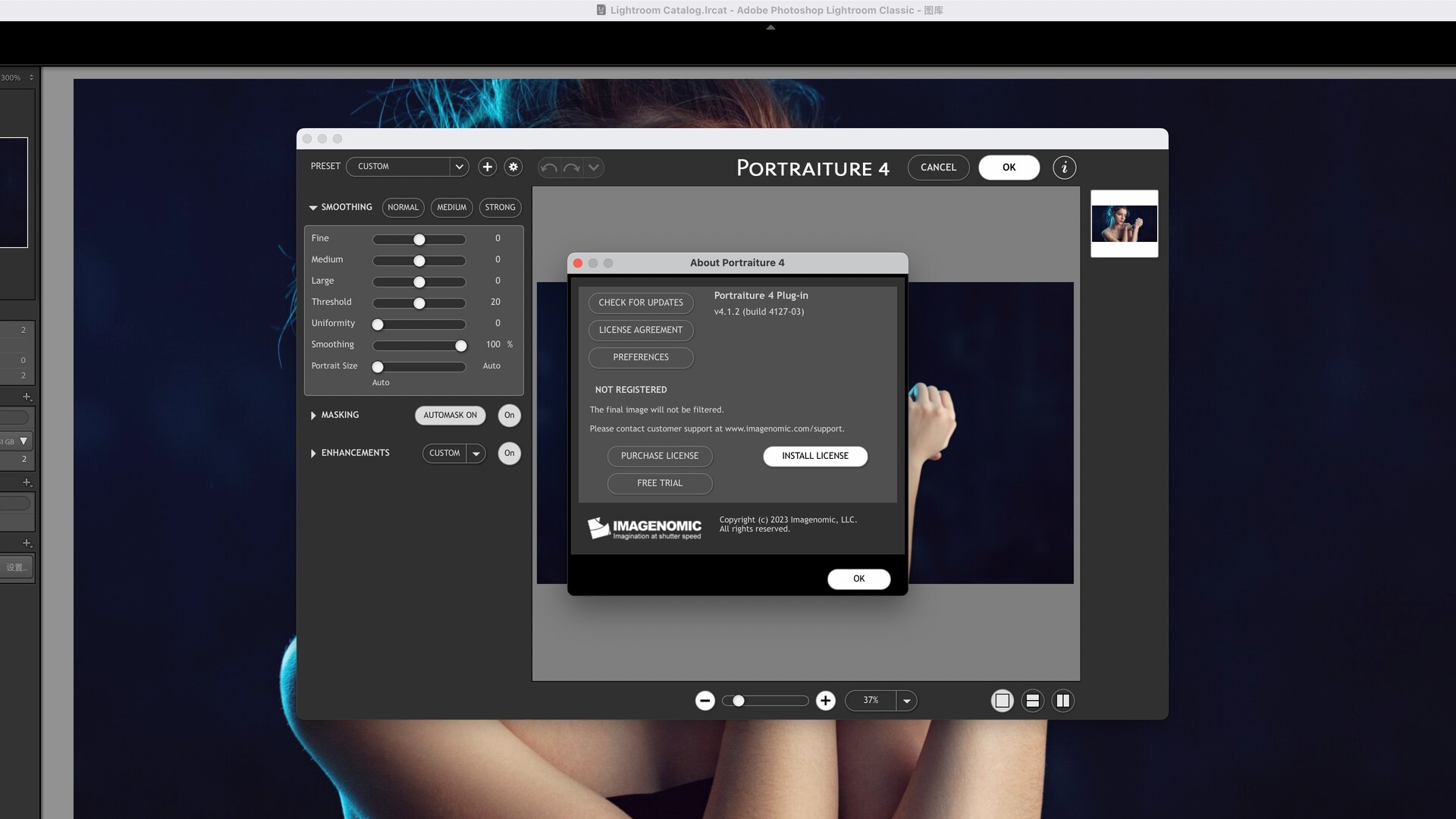Viewport: 1456px width, 819px height.
Task: Select vertical split preview icon
Action: click(x=1063, y=701)
